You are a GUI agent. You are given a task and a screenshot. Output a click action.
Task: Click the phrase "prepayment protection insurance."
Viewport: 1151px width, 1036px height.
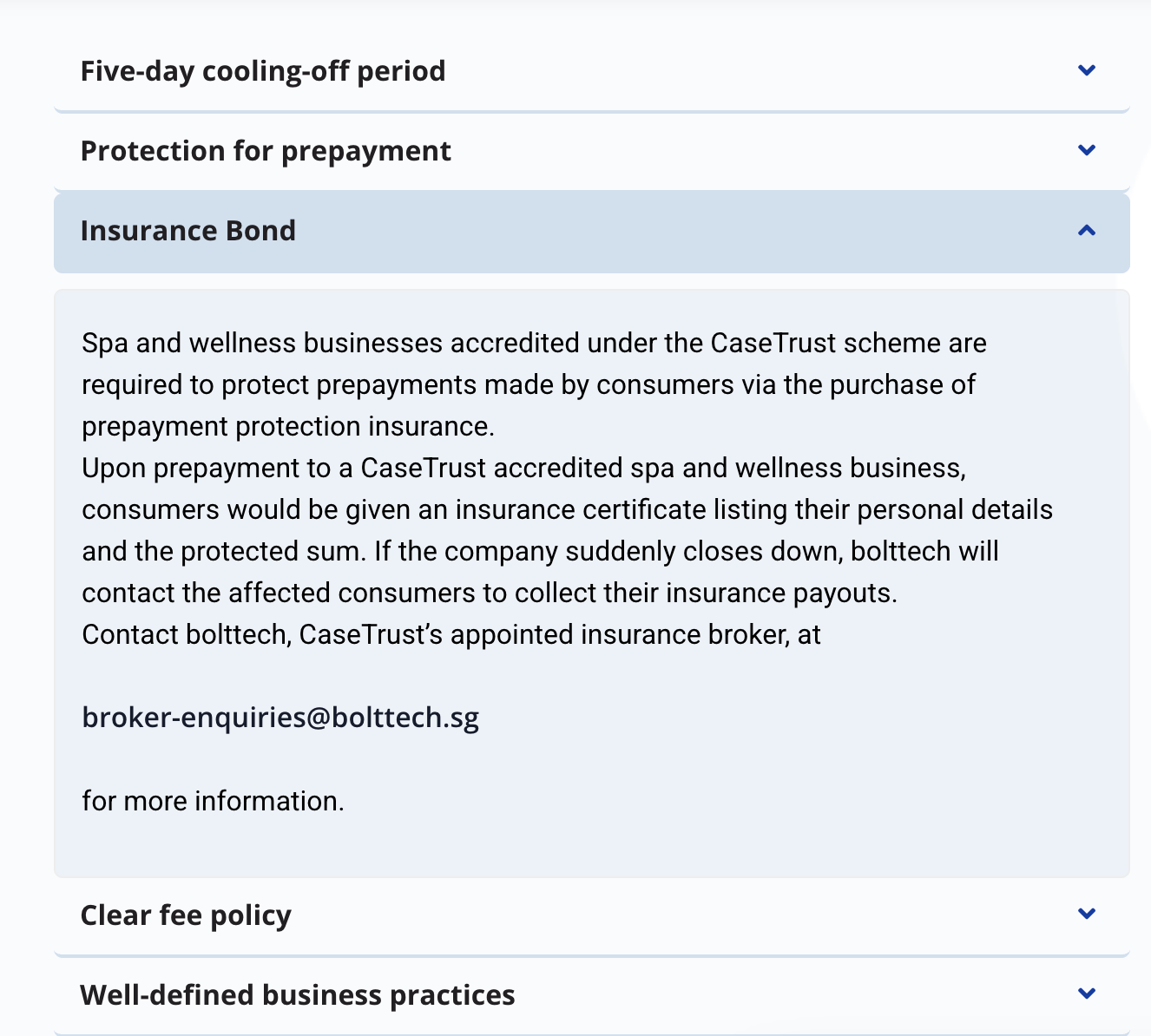[288, 427]
